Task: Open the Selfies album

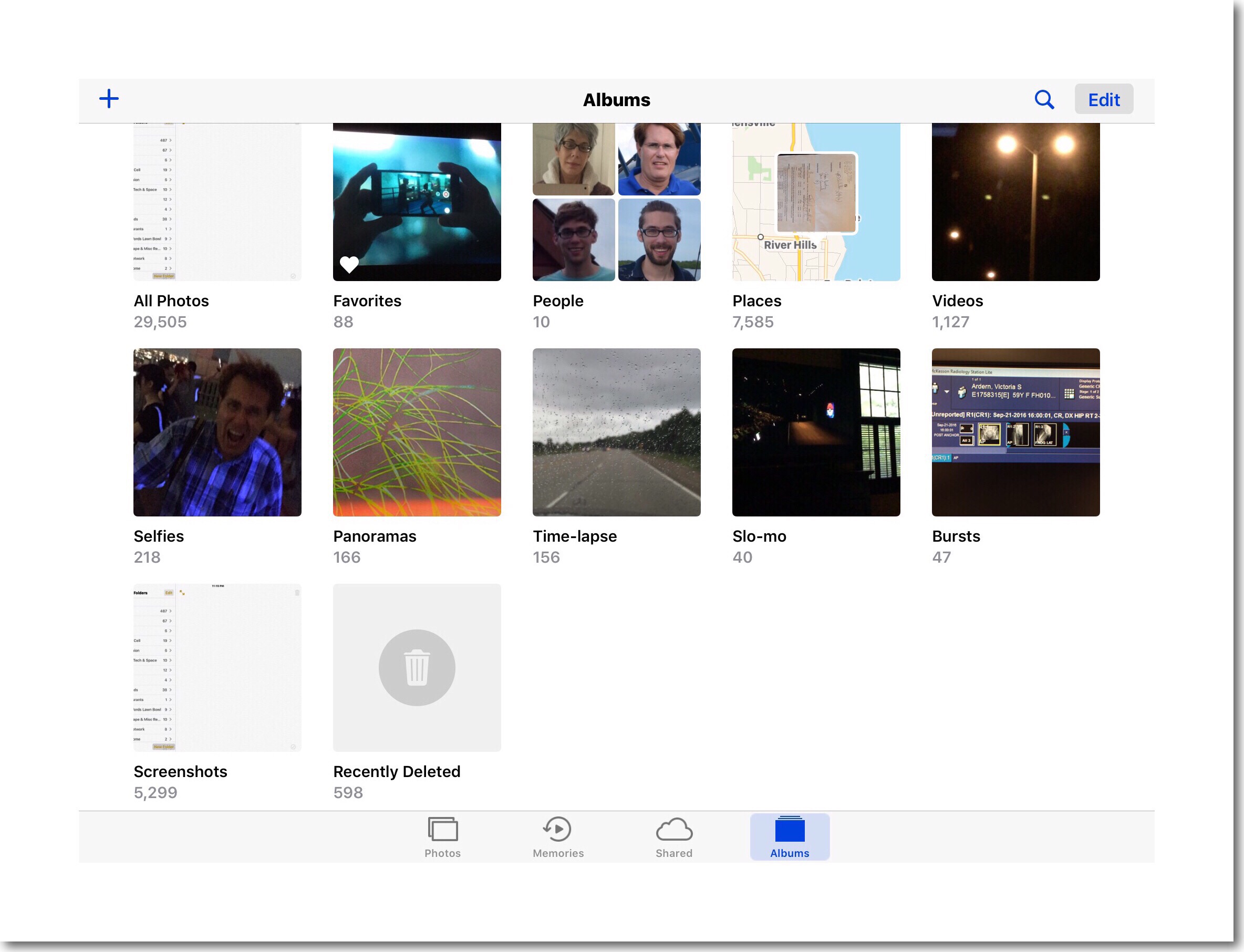Action: pos(217,432)
